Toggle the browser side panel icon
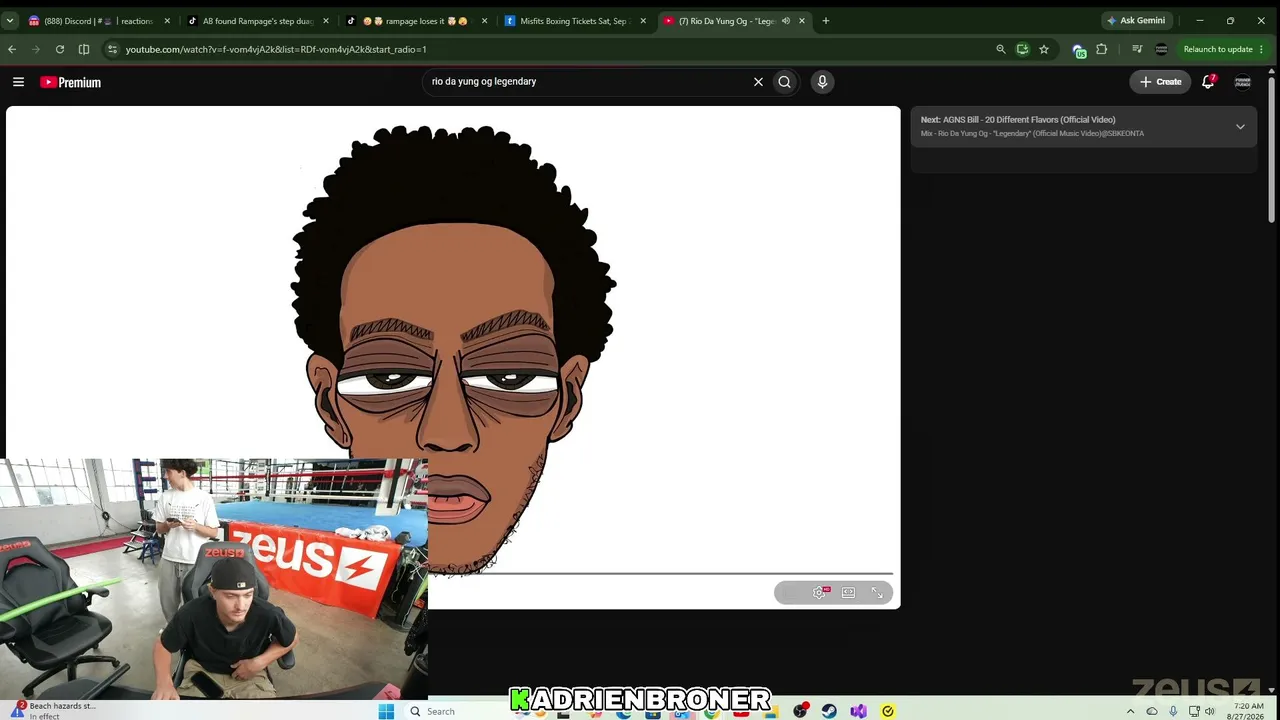Image resolution: width=1280 pixels, height=720 pixels. [x=84, y=49]
